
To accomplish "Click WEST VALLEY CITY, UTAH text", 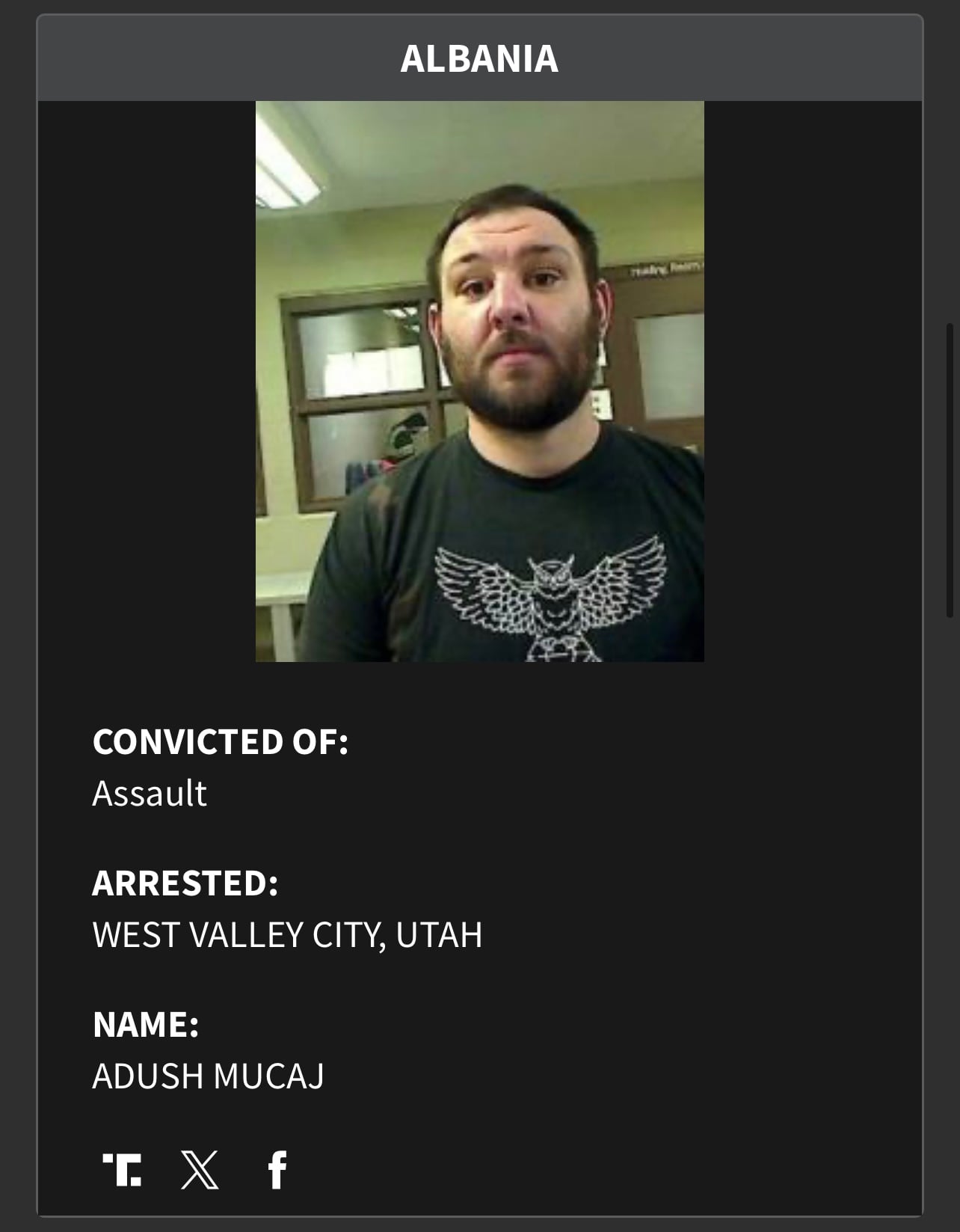I will click(x=288, y=935).
